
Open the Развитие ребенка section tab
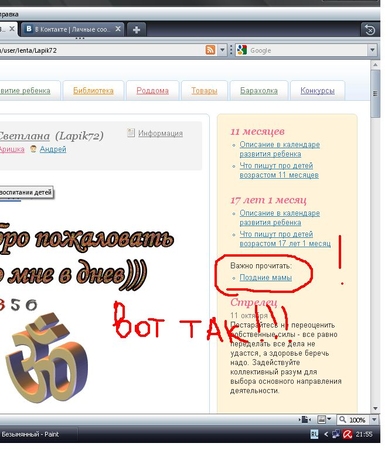(25, 91)
